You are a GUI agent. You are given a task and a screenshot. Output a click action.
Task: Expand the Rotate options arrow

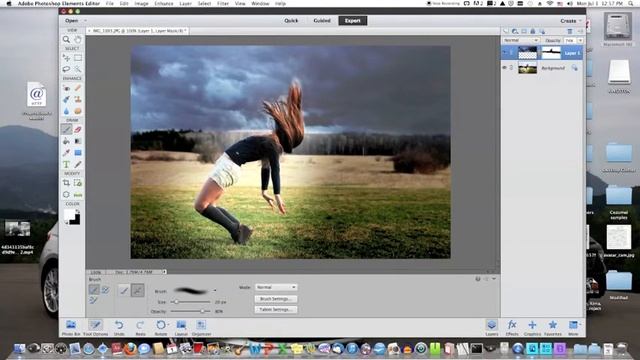point(168,324)
